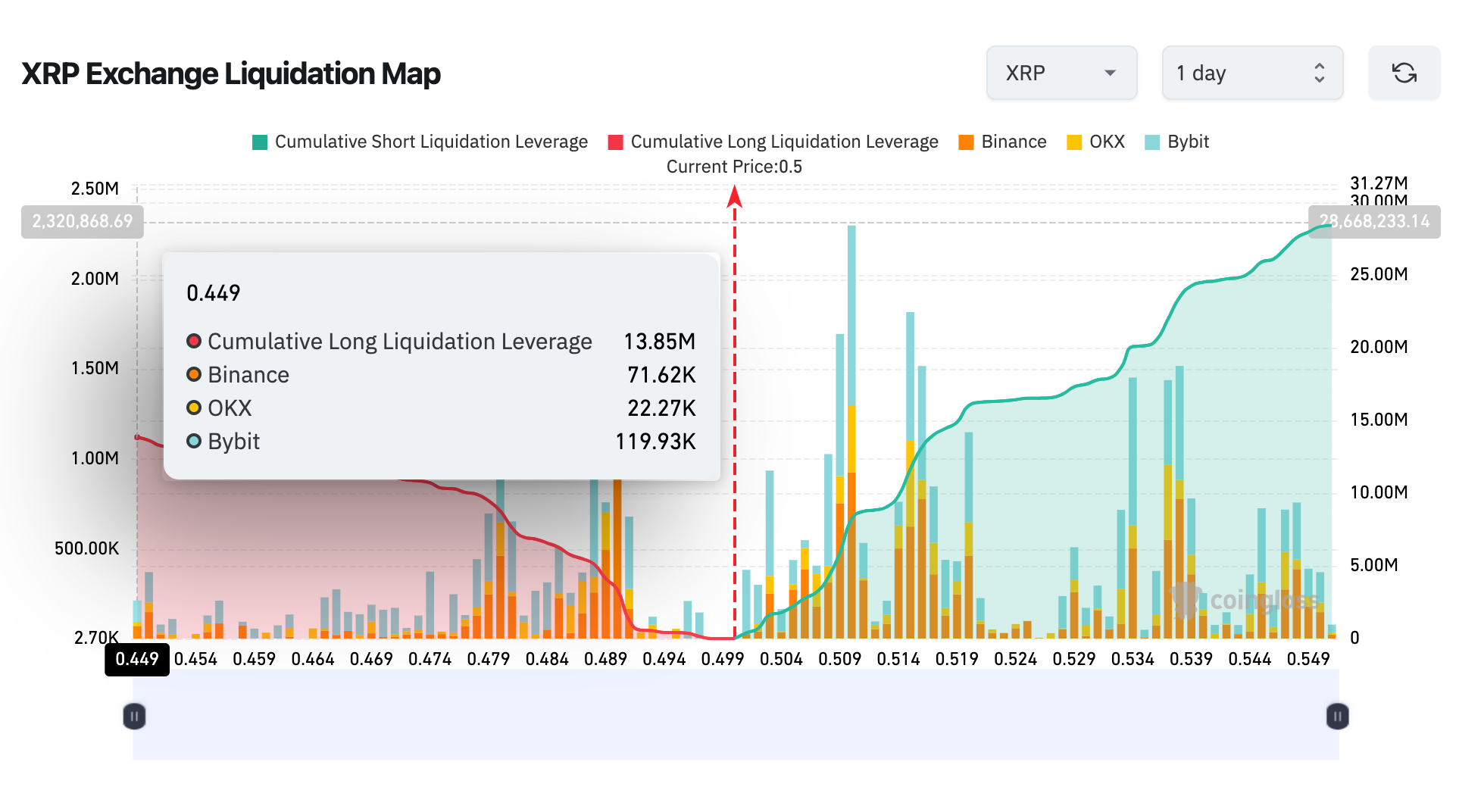Click the refresh chart icon button

pyautogui.click(x=1404, y=73)
